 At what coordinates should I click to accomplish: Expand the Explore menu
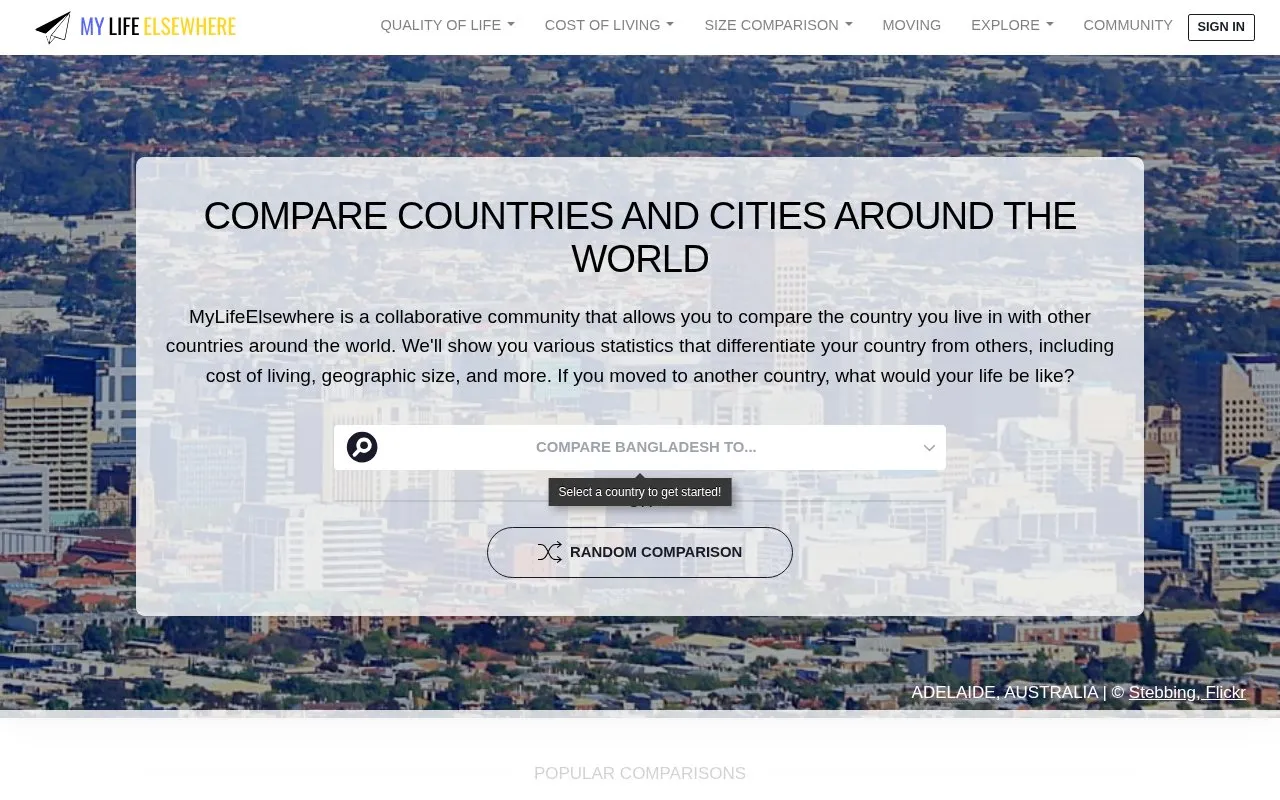(x=1012, y=25)
